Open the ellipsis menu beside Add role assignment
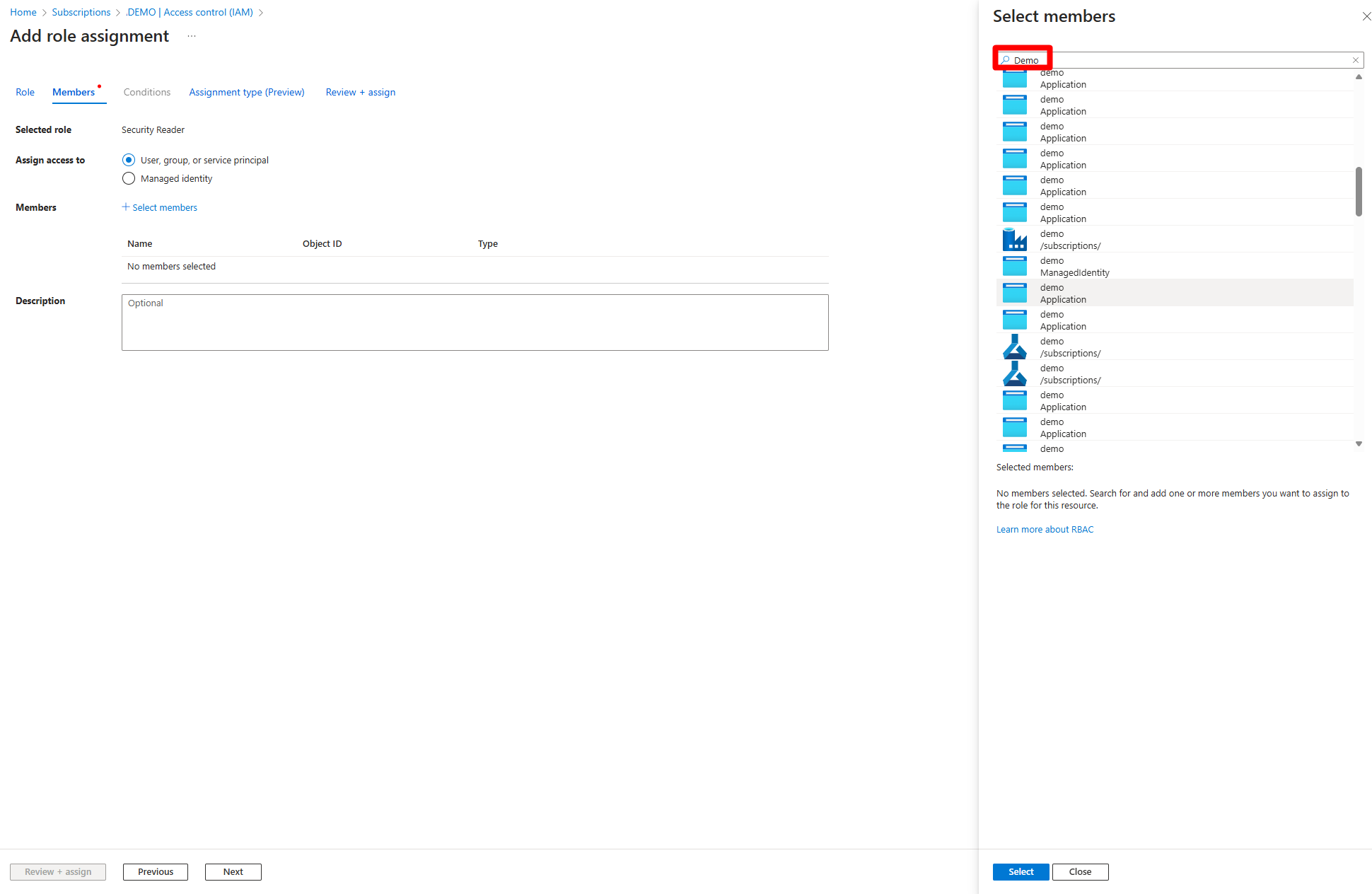Screen dimensions: 1372x894 [192, 36]
